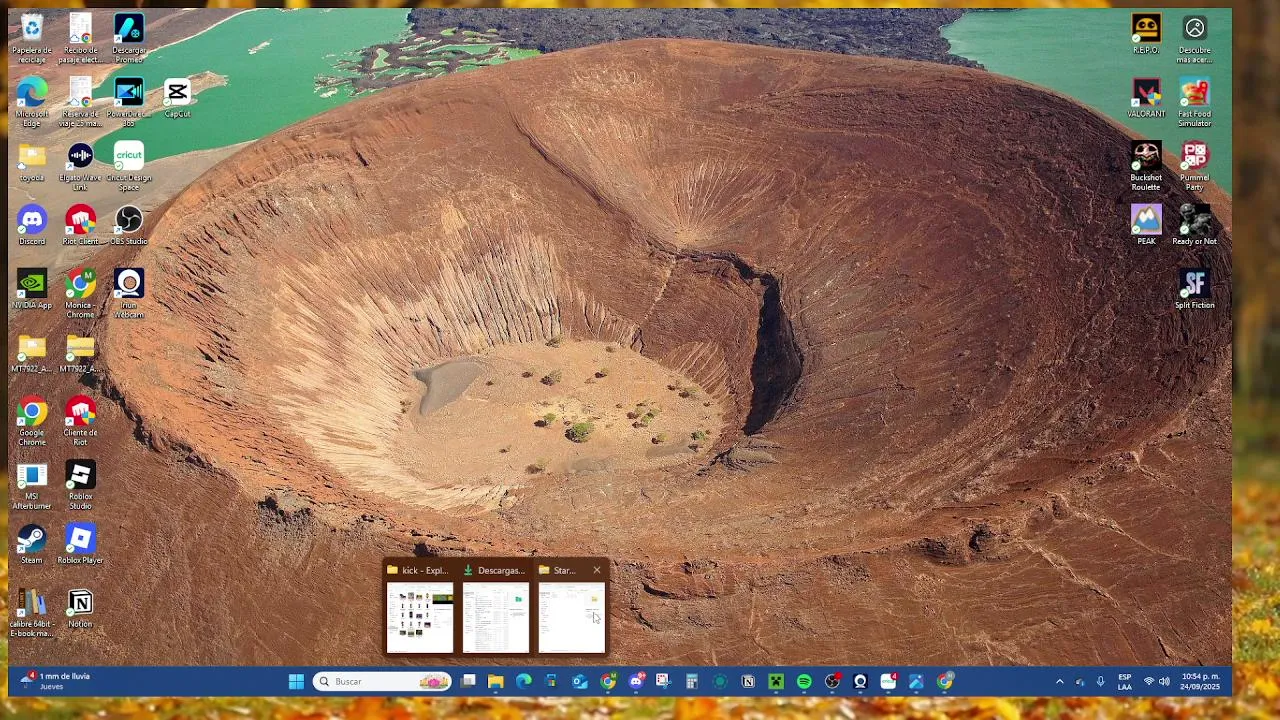The width and height of the screenshot is (1280, 720).
Task: Select the Recibo de pasaje electrónico file
Action: (80, 39)
